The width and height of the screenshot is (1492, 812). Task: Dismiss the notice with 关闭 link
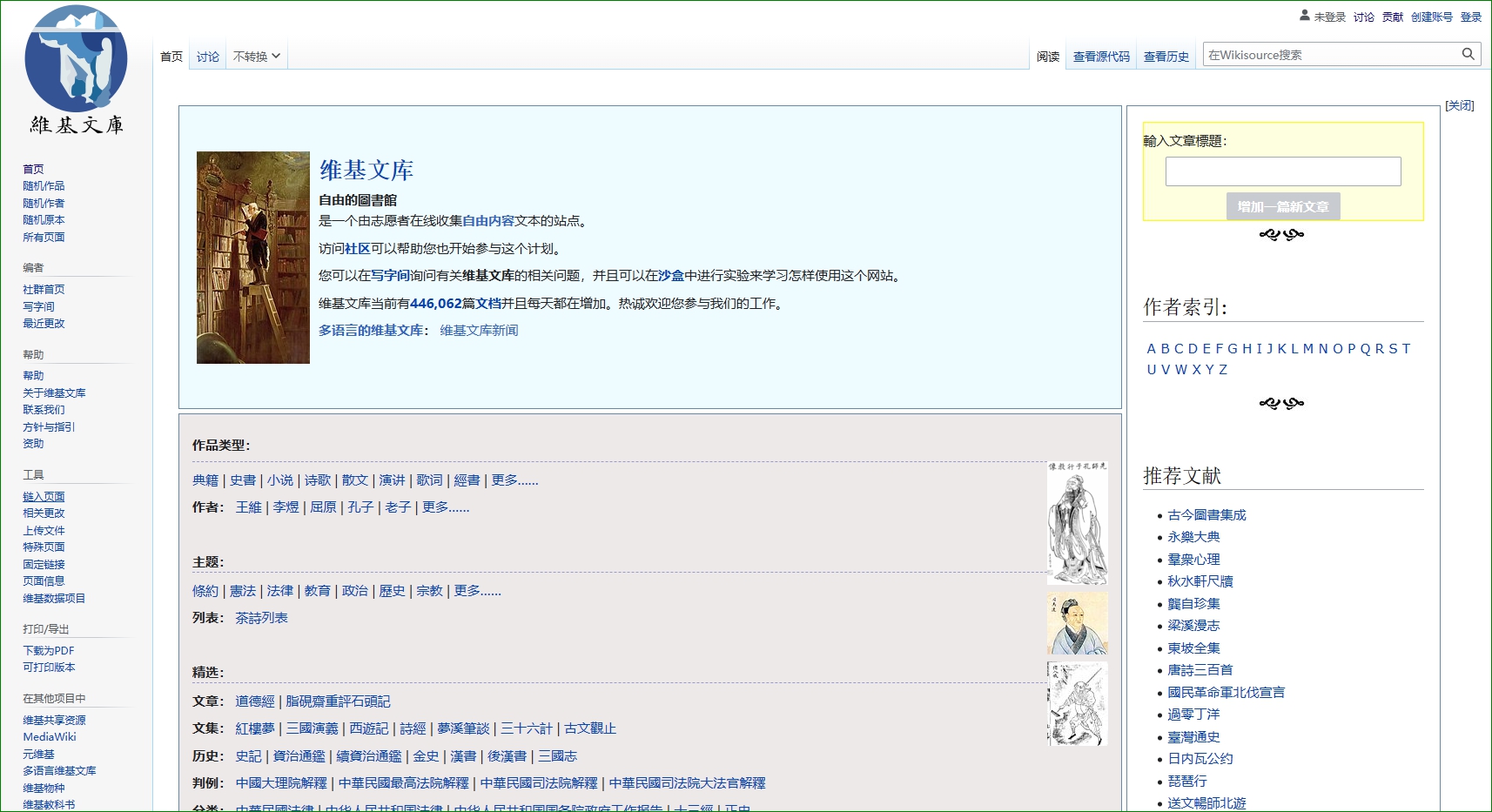click(1460, 105)
